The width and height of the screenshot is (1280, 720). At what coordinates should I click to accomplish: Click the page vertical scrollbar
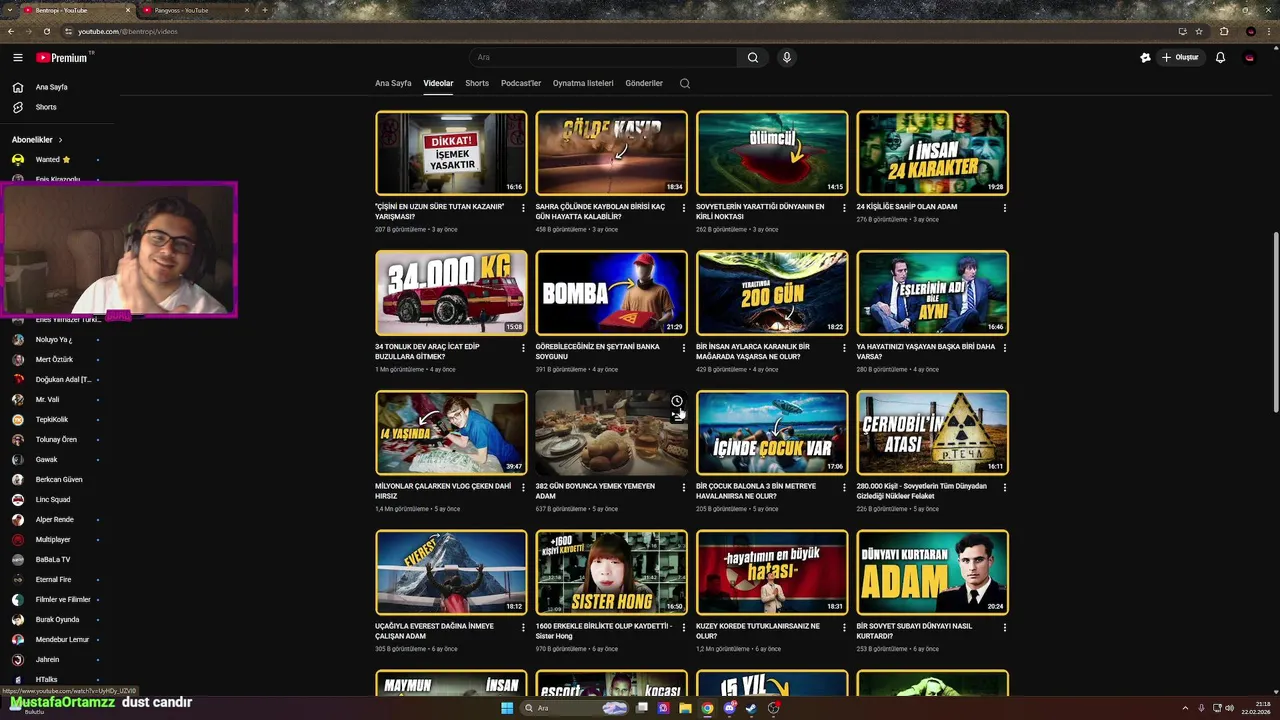pos(1275,320)
